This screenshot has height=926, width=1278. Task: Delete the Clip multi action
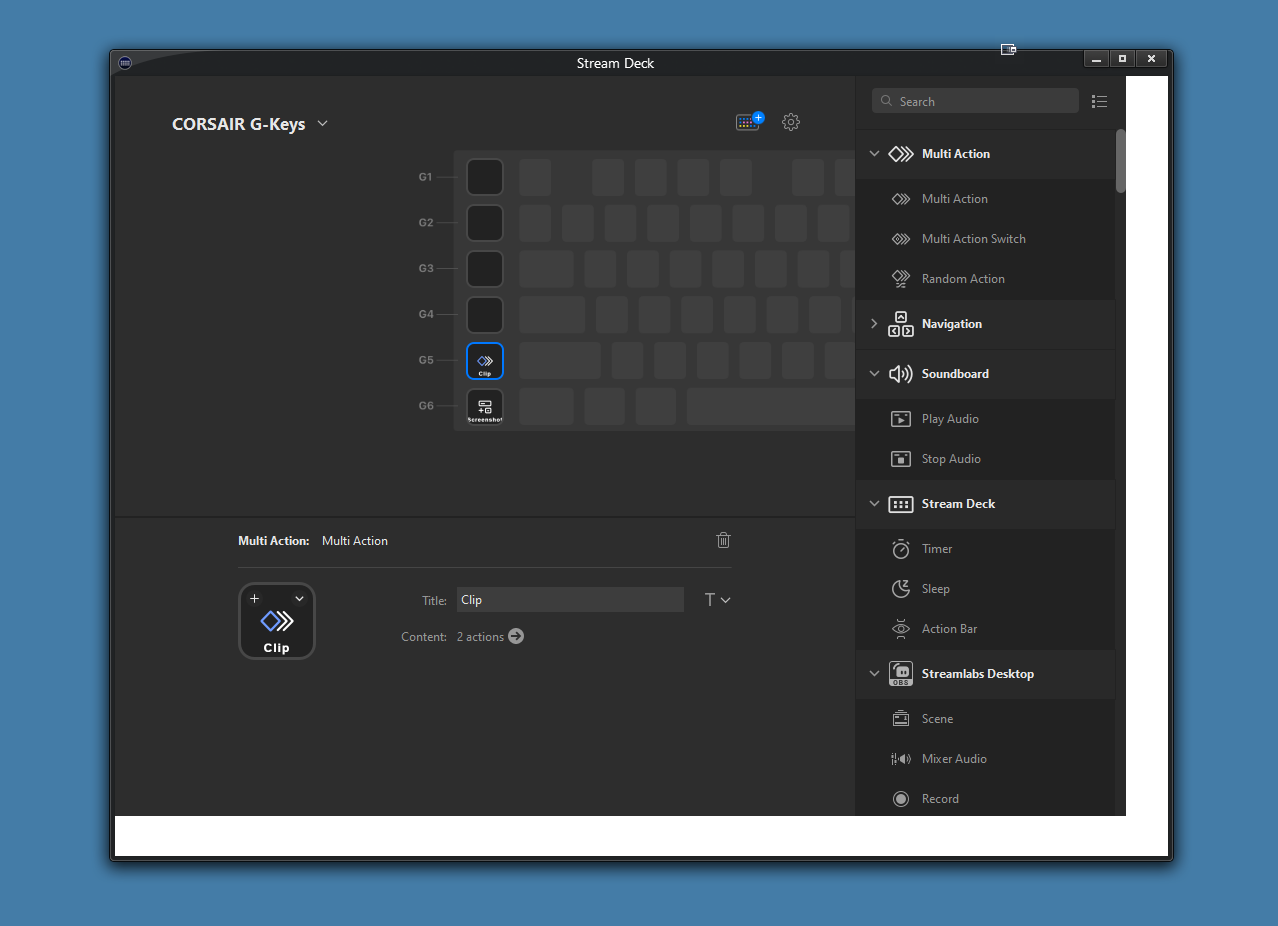coord(723,540)
